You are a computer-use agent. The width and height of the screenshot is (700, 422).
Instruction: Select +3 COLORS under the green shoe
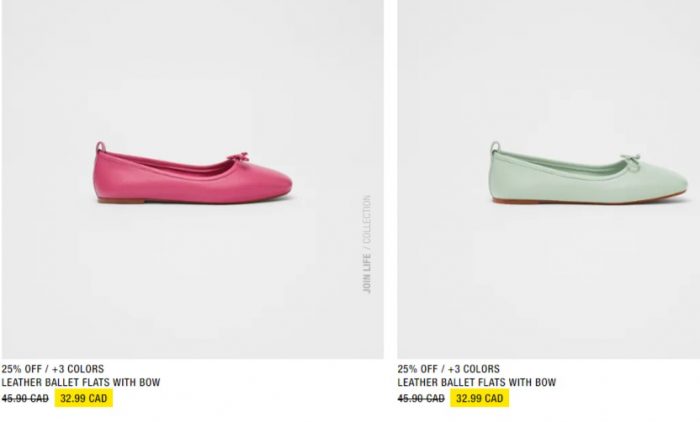474,369
